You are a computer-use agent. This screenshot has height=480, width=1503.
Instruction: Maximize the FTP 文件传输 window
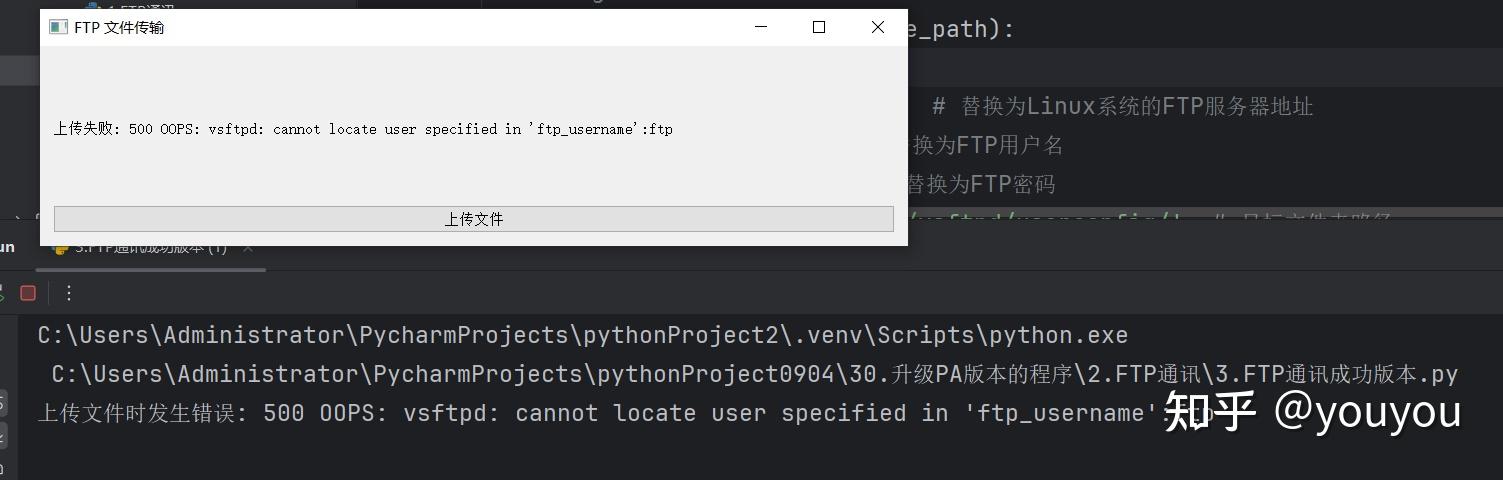819,27
